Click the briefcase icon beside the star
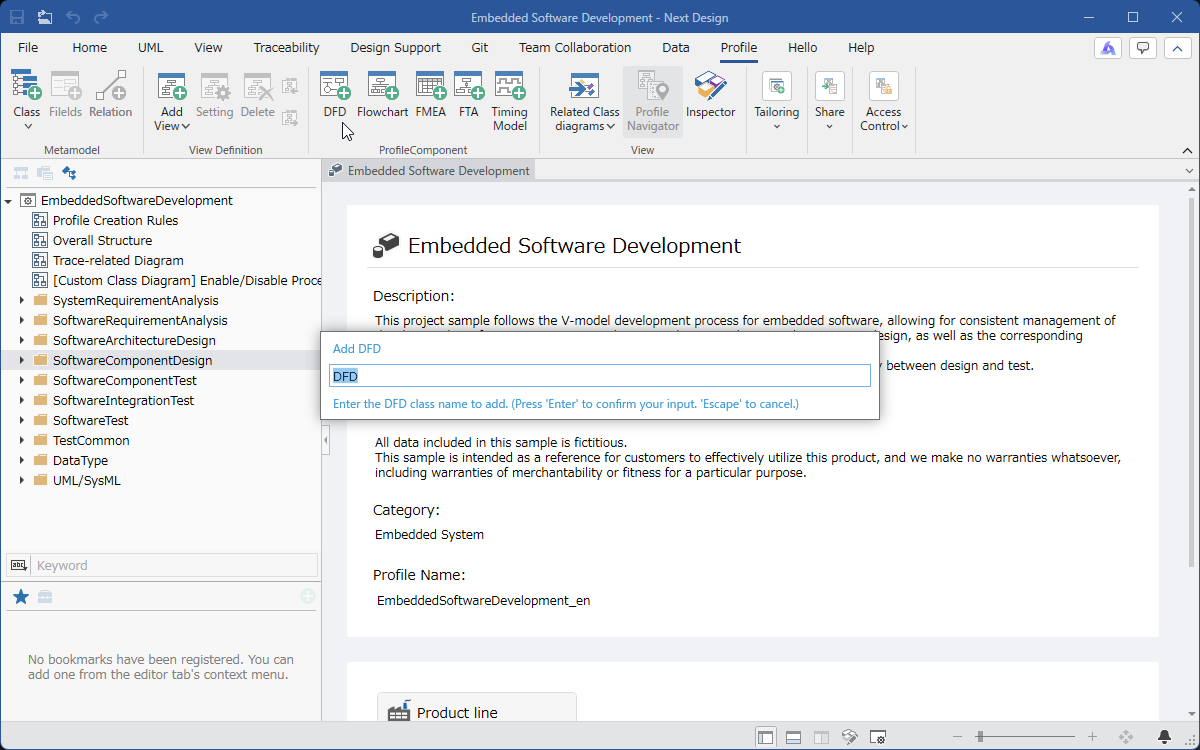The height and width of the screenshot is (750, 1200). 45,597
